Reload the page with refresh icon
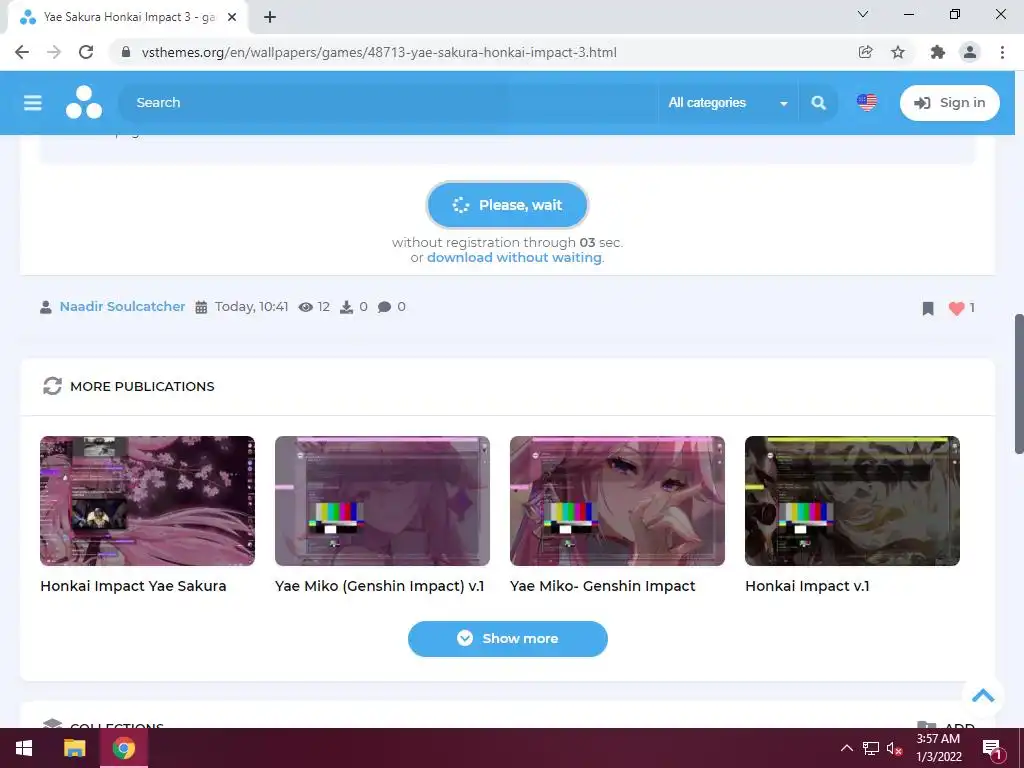 pyautogui.click(x=86, y=52)
